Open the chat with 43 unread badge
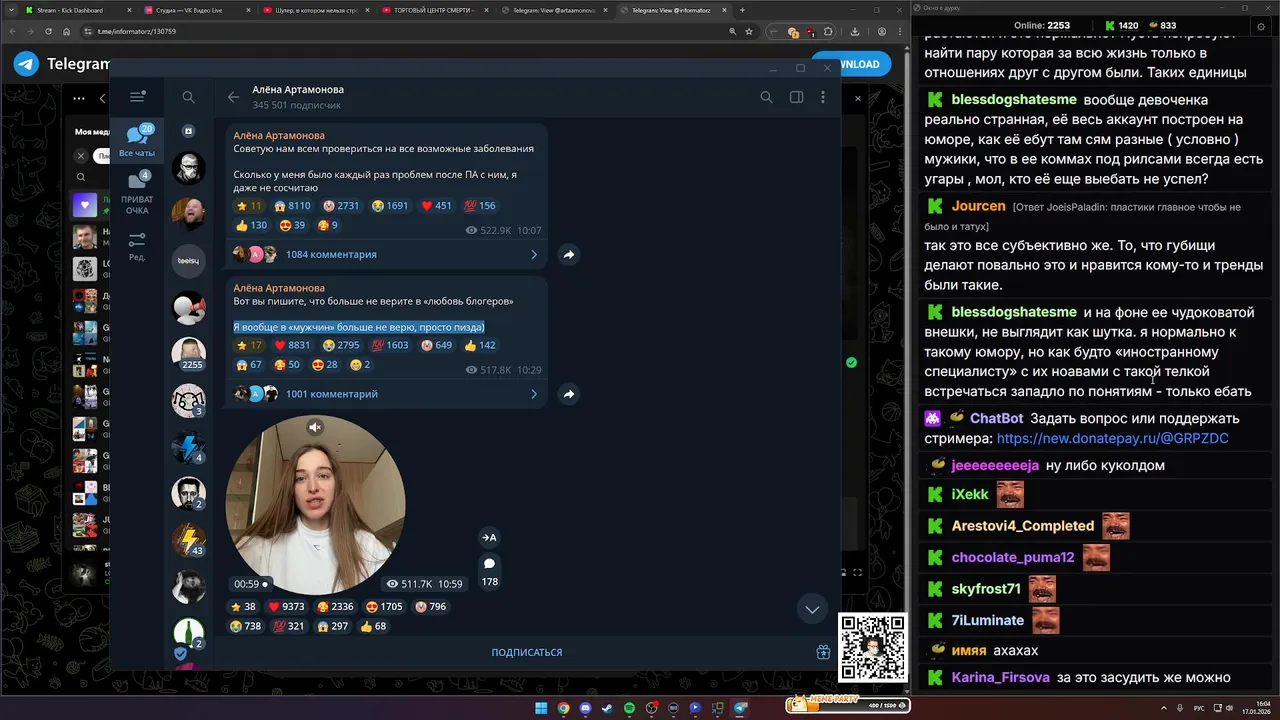The width and height of the screenshot is (1280, 720). tap(188, 540)
